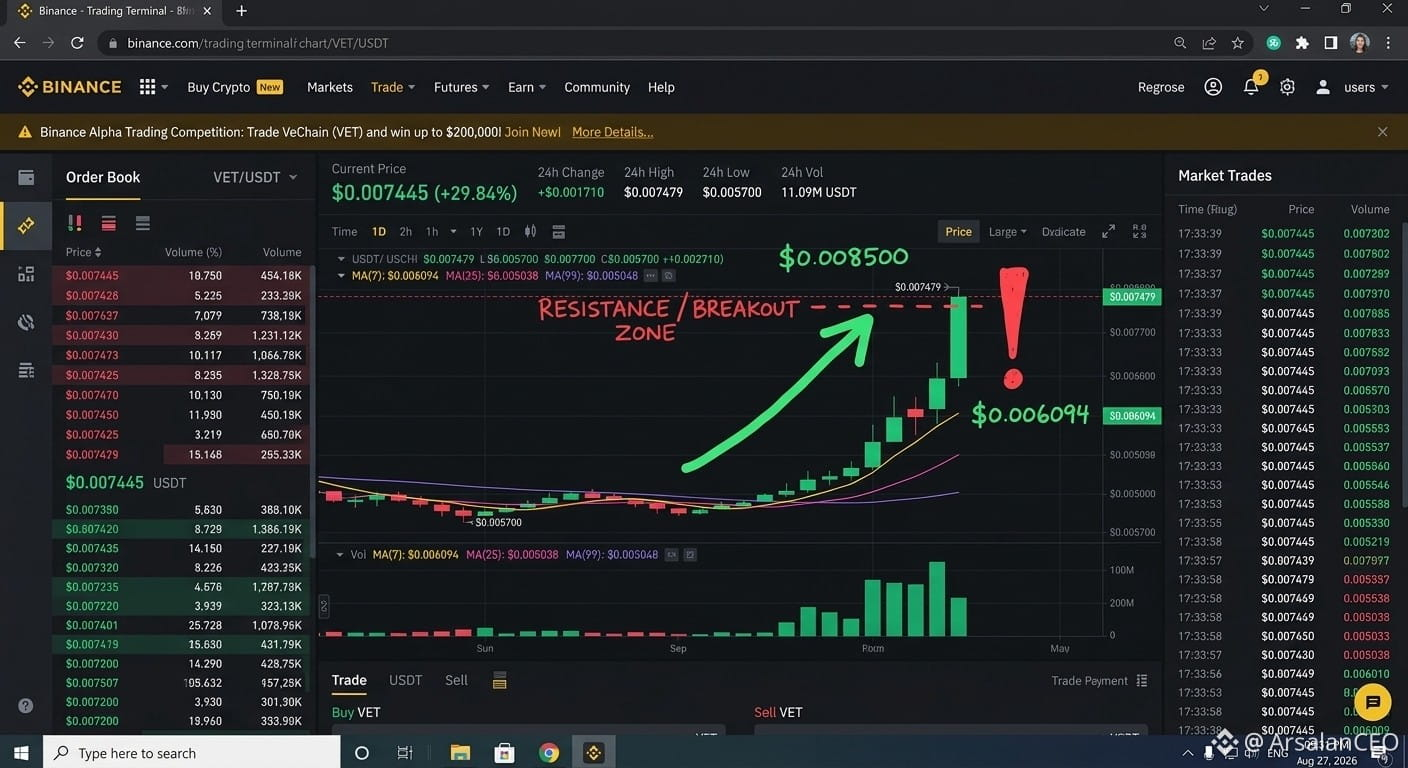Viewport: 1408px width, 768px height.
Task: Open help question mark in sidebar
Action: point(26,705)
